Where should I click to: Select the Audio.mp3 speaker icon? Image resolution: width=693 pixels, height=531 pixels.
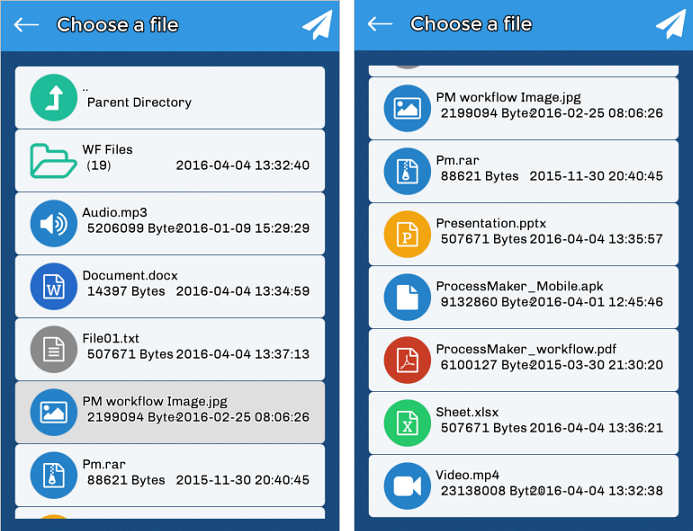click(x=53, y=223)
